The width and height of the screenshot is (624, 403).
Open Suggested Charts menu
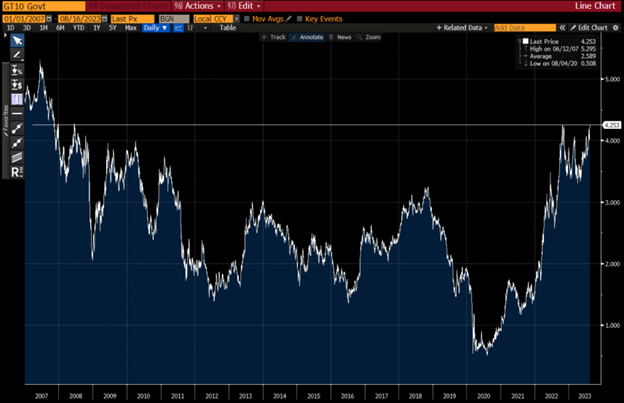pyautogui.click(x=128, y=6)
